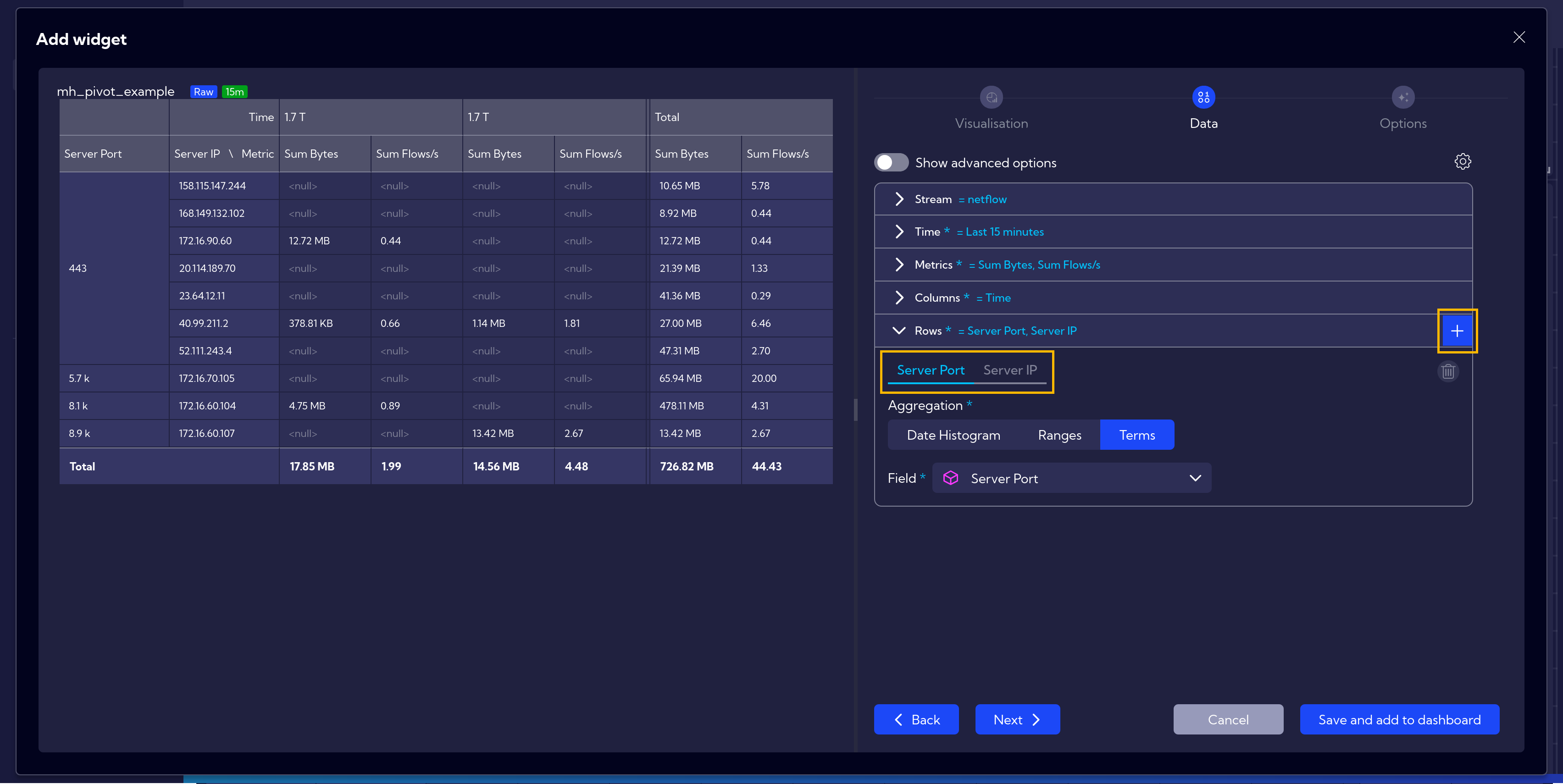Screen dimensions: 1563x784
Task: Click the 14.56 MB total cell
Action: 509,466
